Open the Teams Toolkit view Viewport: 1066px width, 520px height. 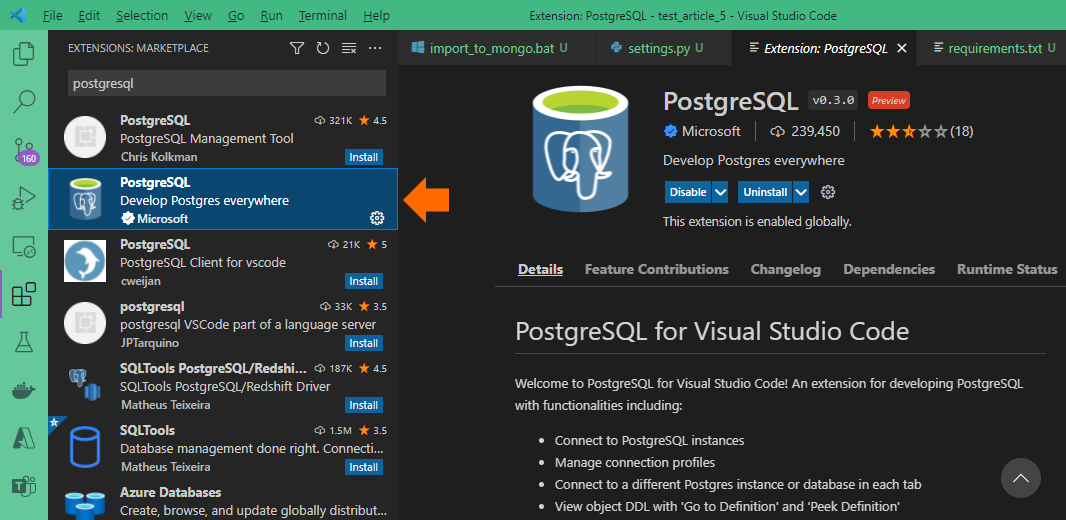pos(24,487)
